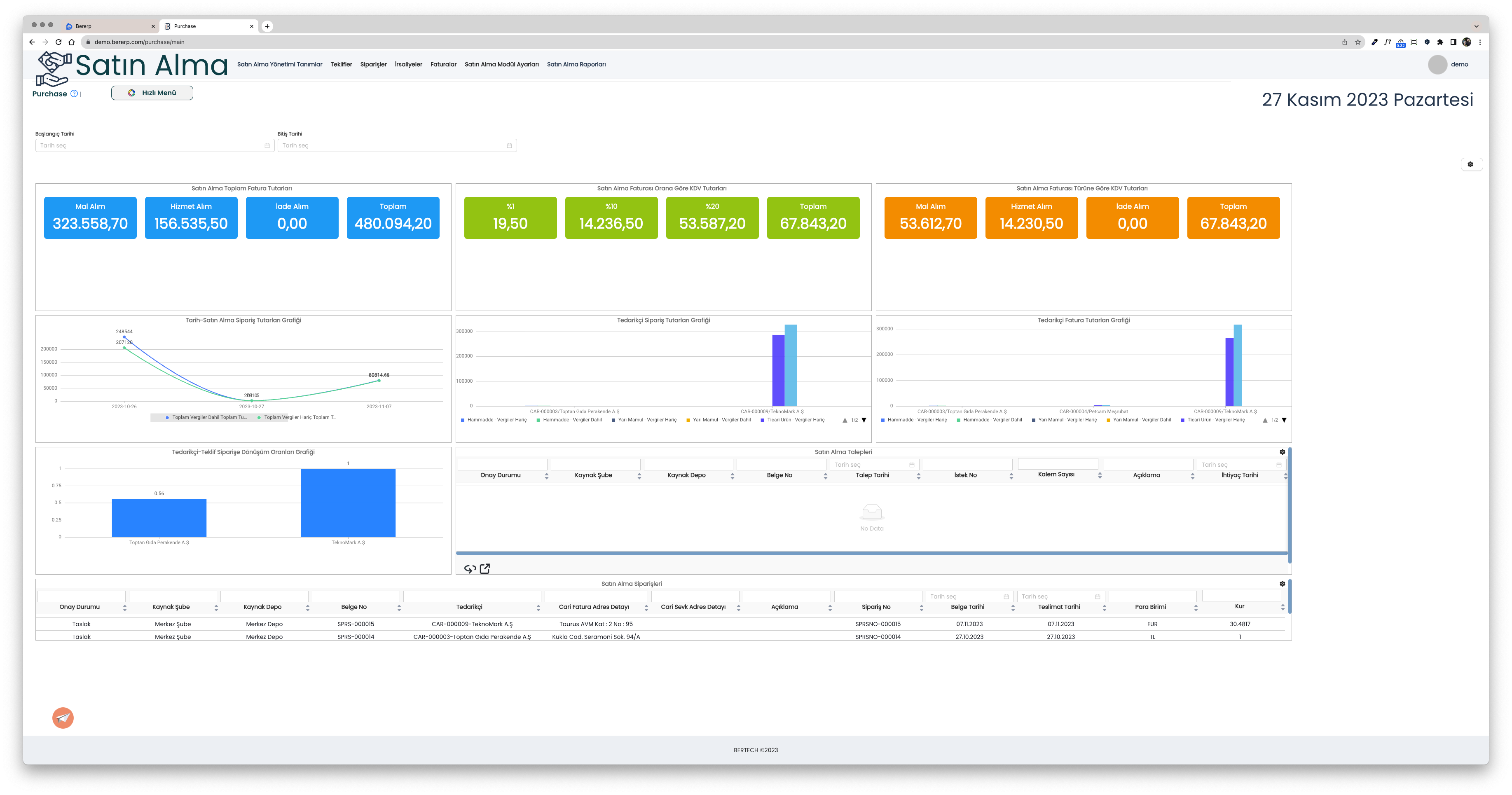1512x795 pixels.
Task: Reload the page using browser refresh button
Action: 58,42
